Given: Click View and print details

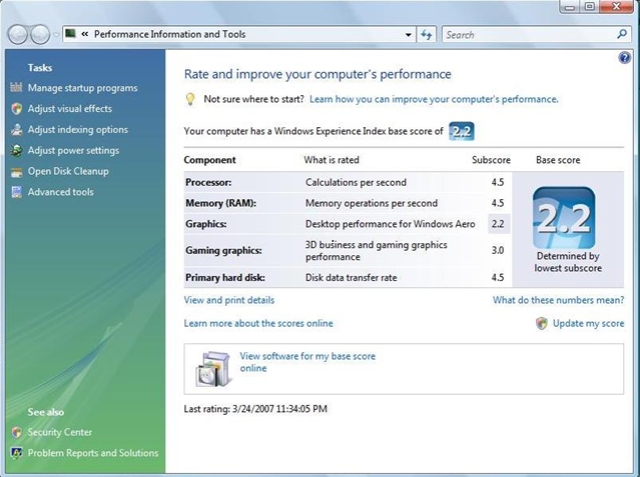Looking at the screenshot, I should click(x=229, y=300).
